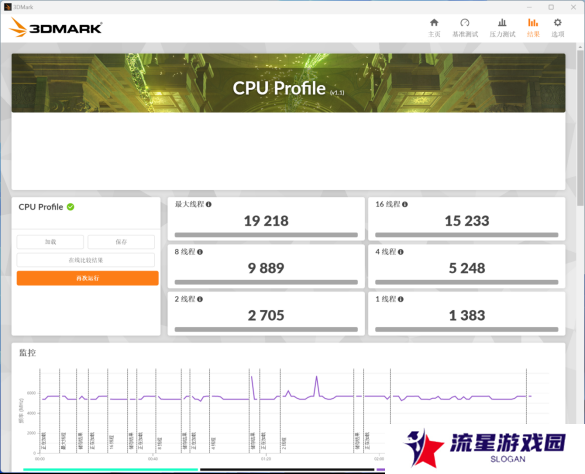Click the max threads score 19 218
This screenshot has height=474, width=585.
coord(266,221)
